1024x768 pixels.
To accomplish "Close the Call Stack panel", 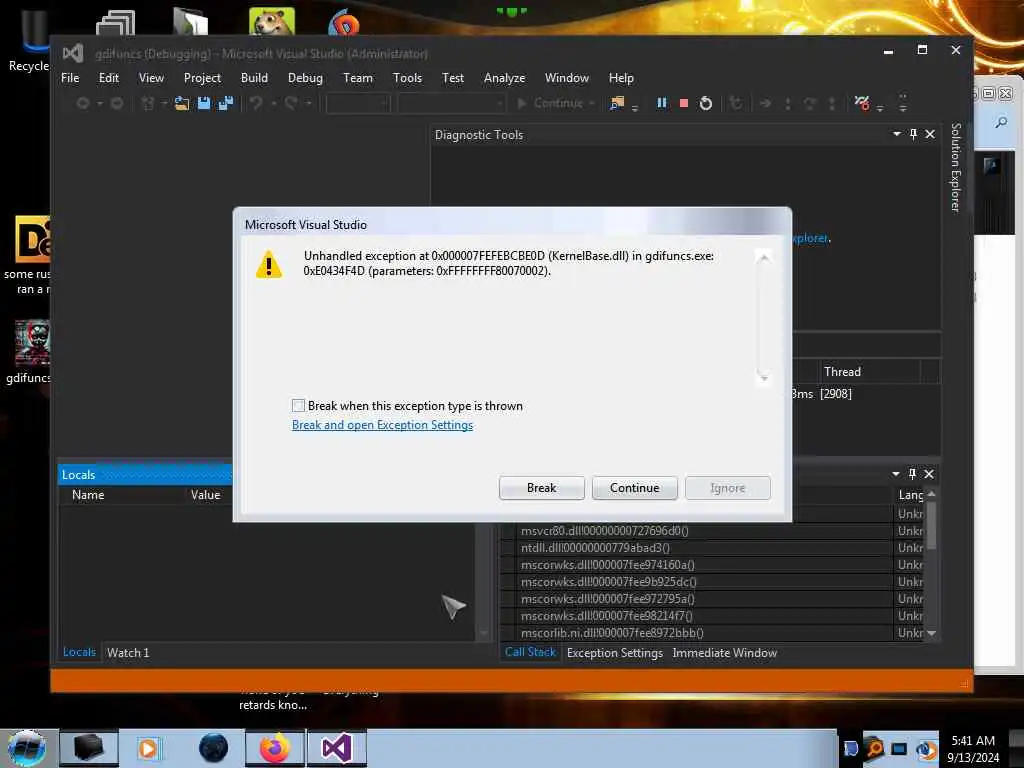I will click(929, 474).
